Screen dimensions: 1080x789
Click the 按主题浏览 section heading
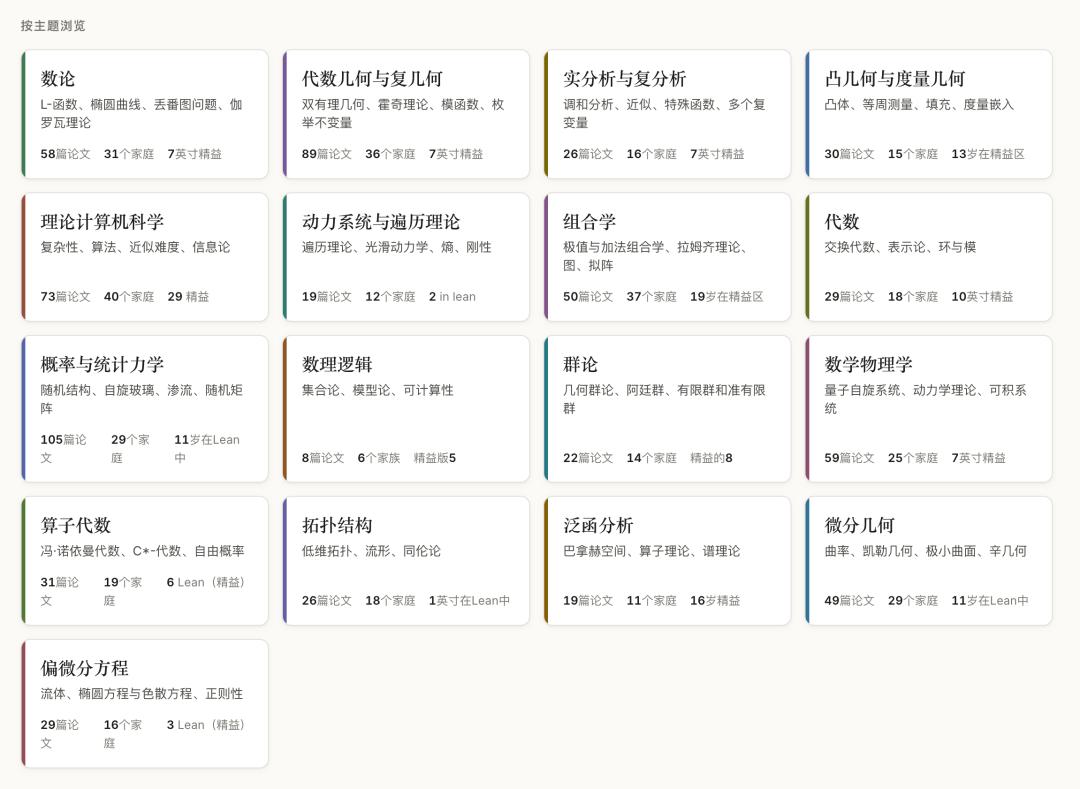(53, 25)
